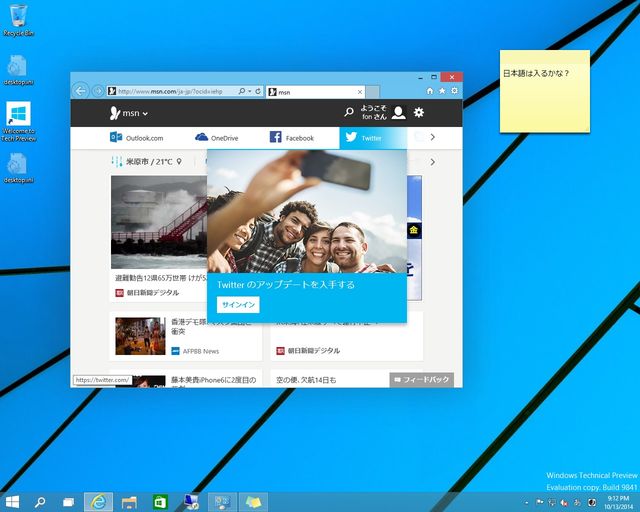Open taskbar Search magnifier
Screen dimensions: 640x512
[x=40, y=502]
